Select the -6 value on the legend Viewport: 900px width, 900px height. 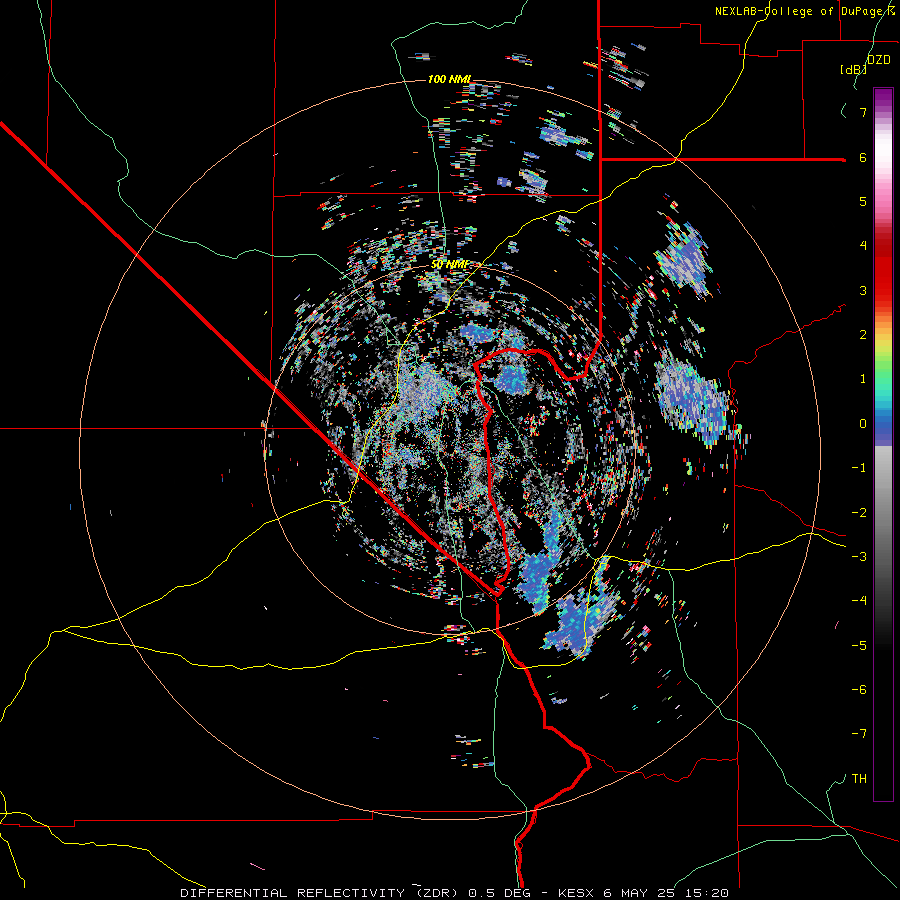859,690
